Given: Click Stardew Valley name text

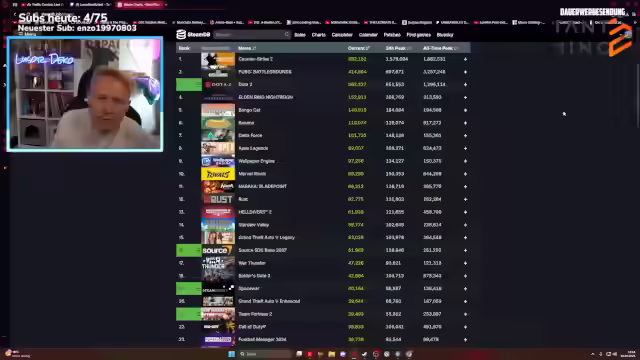Looking at the screenshot, I should (x=253, y=225).
